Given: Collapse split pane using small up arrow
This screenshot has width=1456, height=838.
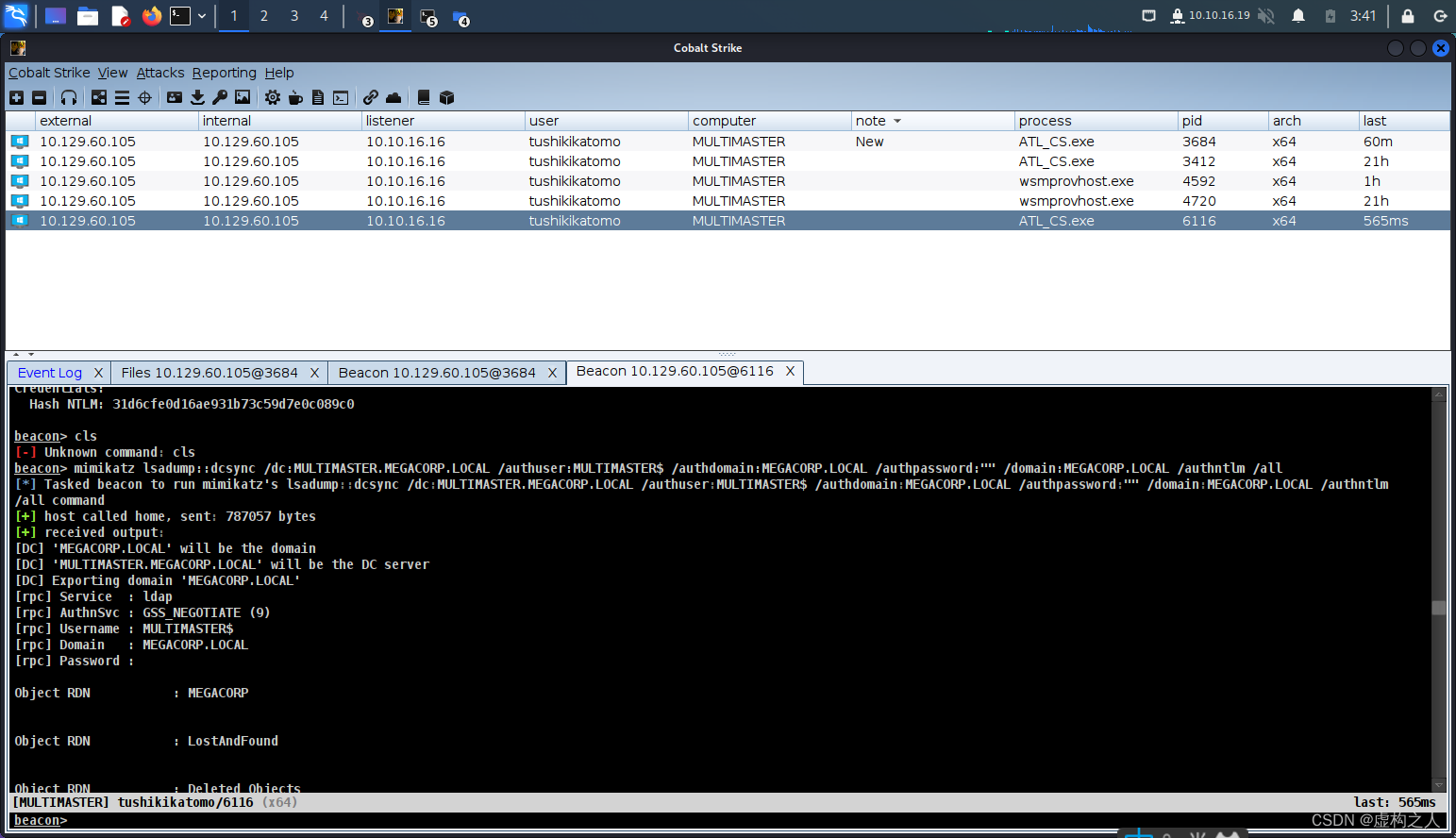Looking at the screenshot, I should point(16,355).
